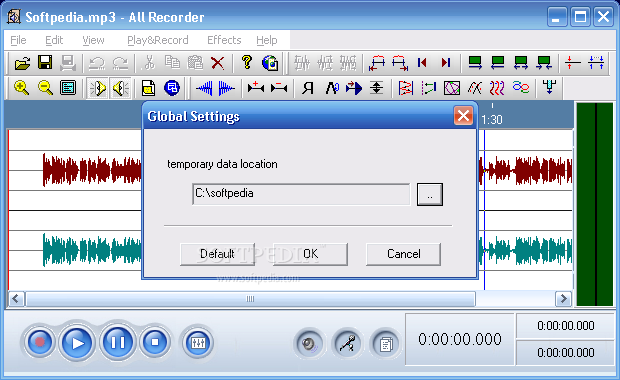Viewport: 620px width, 380px height.
Task: Apply the blue fade-out waveform effect
Action: click(227, 88)
